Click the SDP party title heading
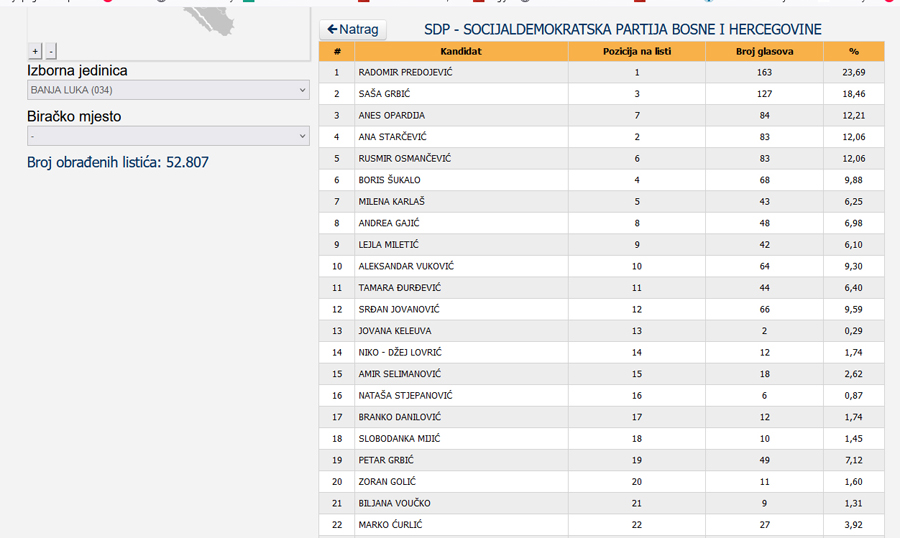 (x=623, y=29)
